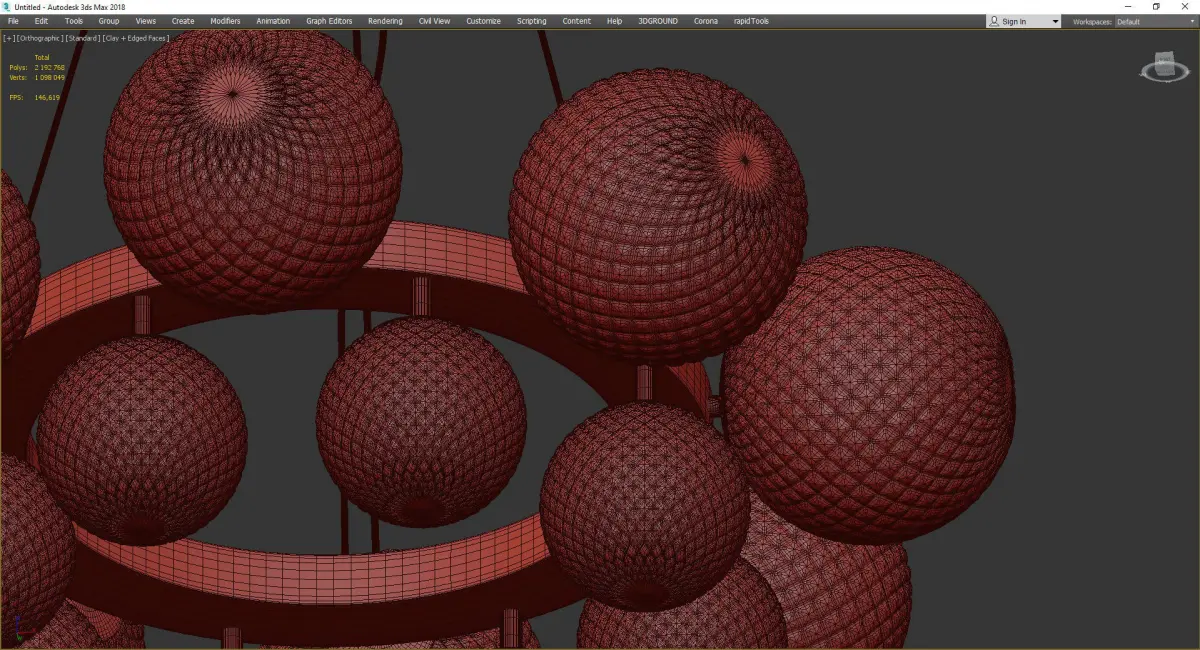Expand the Sign In dropdown arrow

[1055, 22]
